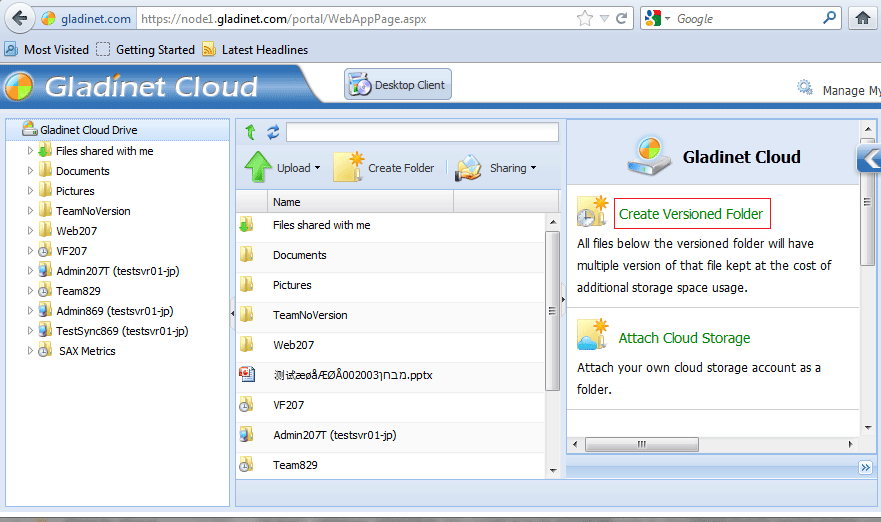Select Pictures folder icon in tree
Image resolution: width=881 pixels, height=522 pixels.
click(x=45, y=190)
